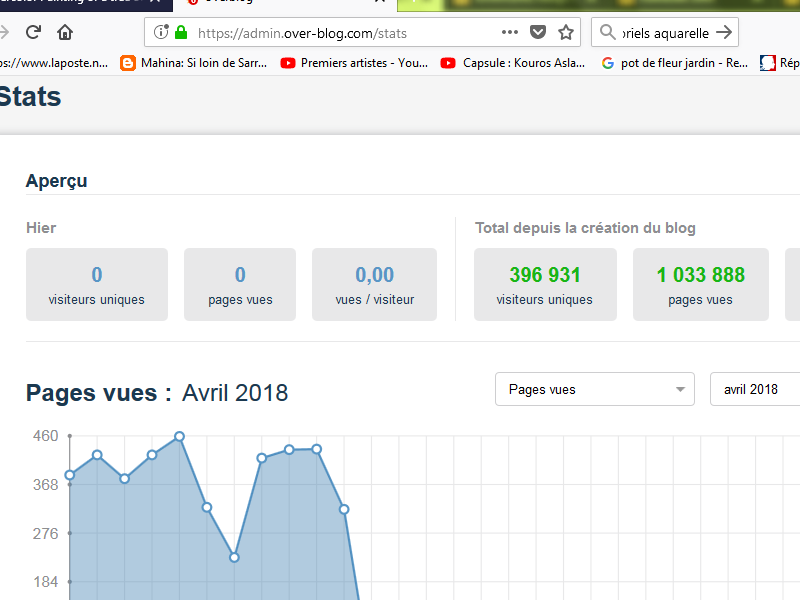The image size is (800, 600).
Task: Open the 'pot de fleur jardin' Google bookmark
Action: tap(674, 63)
